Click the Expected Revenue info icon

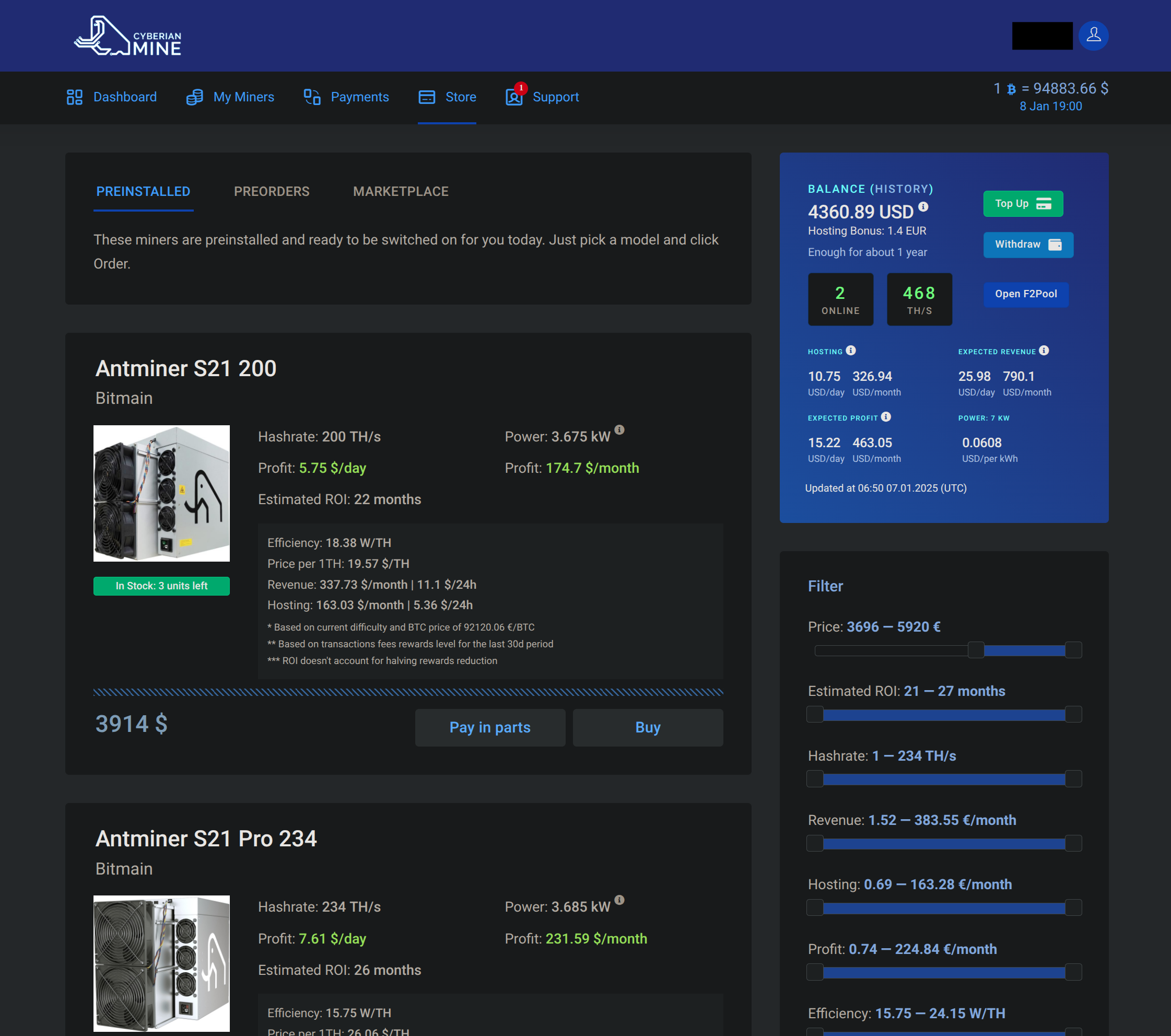pyautogui.click(x=1043, y=351)
